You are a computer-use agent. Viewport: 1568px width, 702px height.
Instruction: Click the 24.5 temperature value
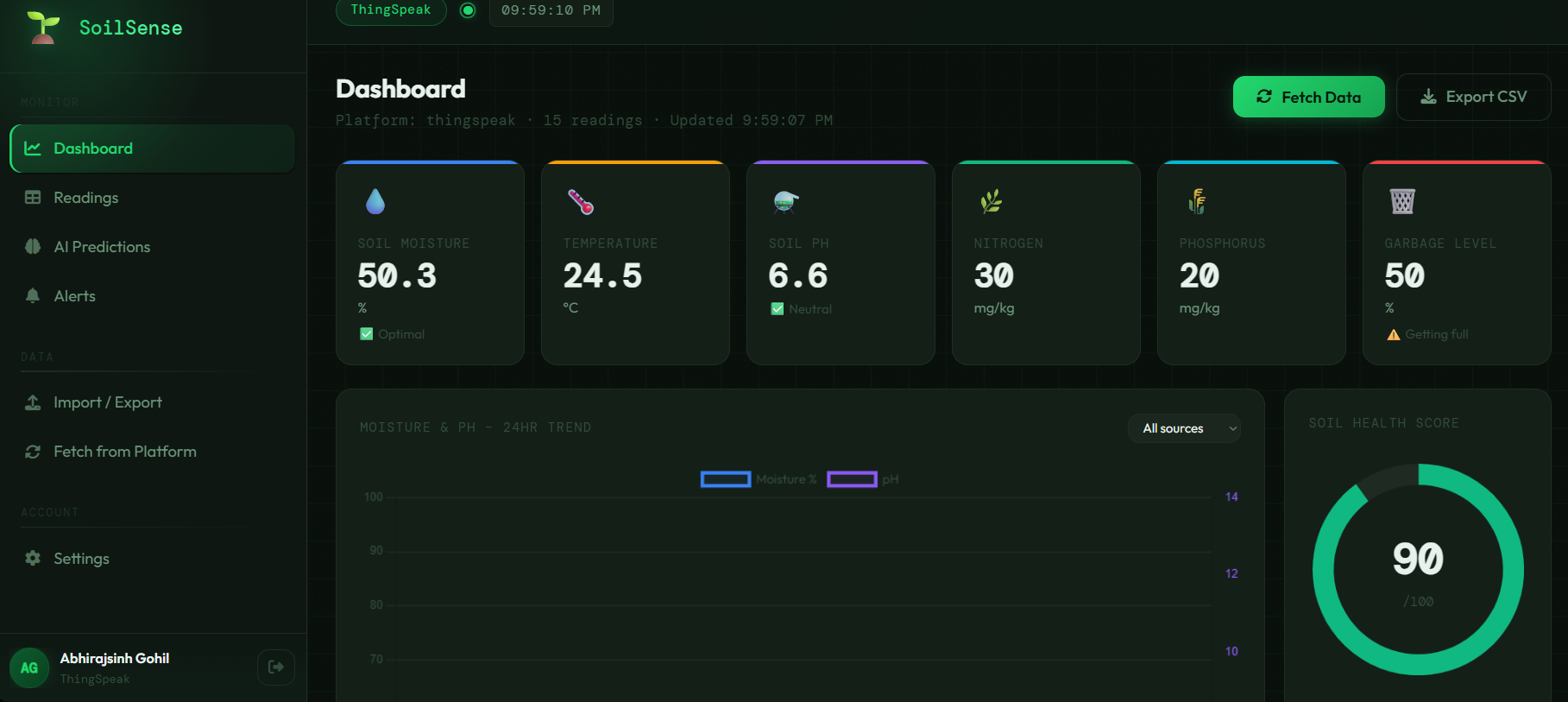(602, 275)
